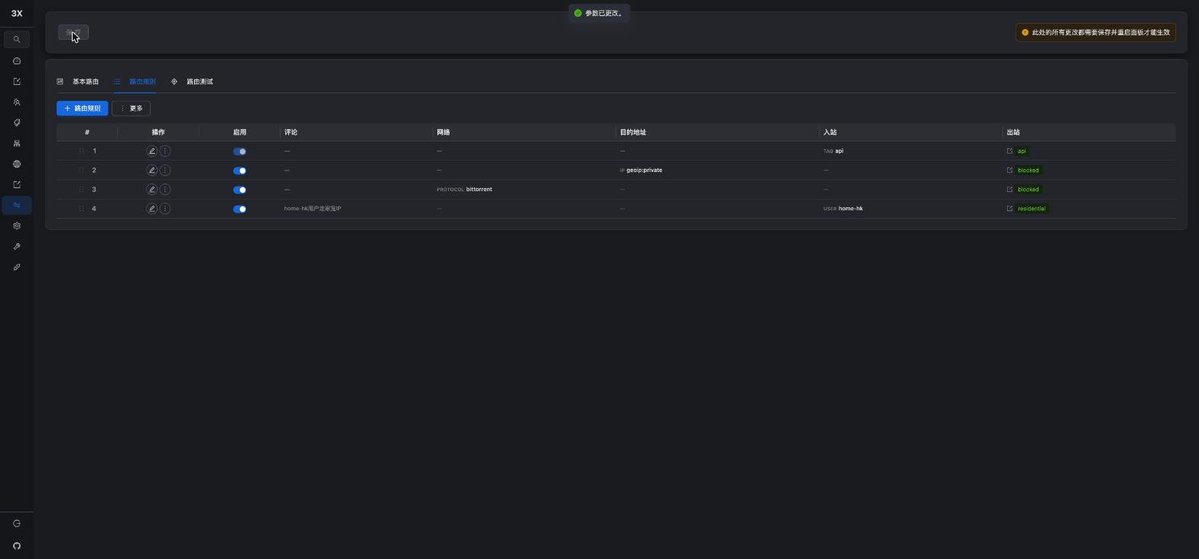Open the dashboard overview sidebar icon
The height and width of the screenshot is (559, 1199).
pos(17,60)
